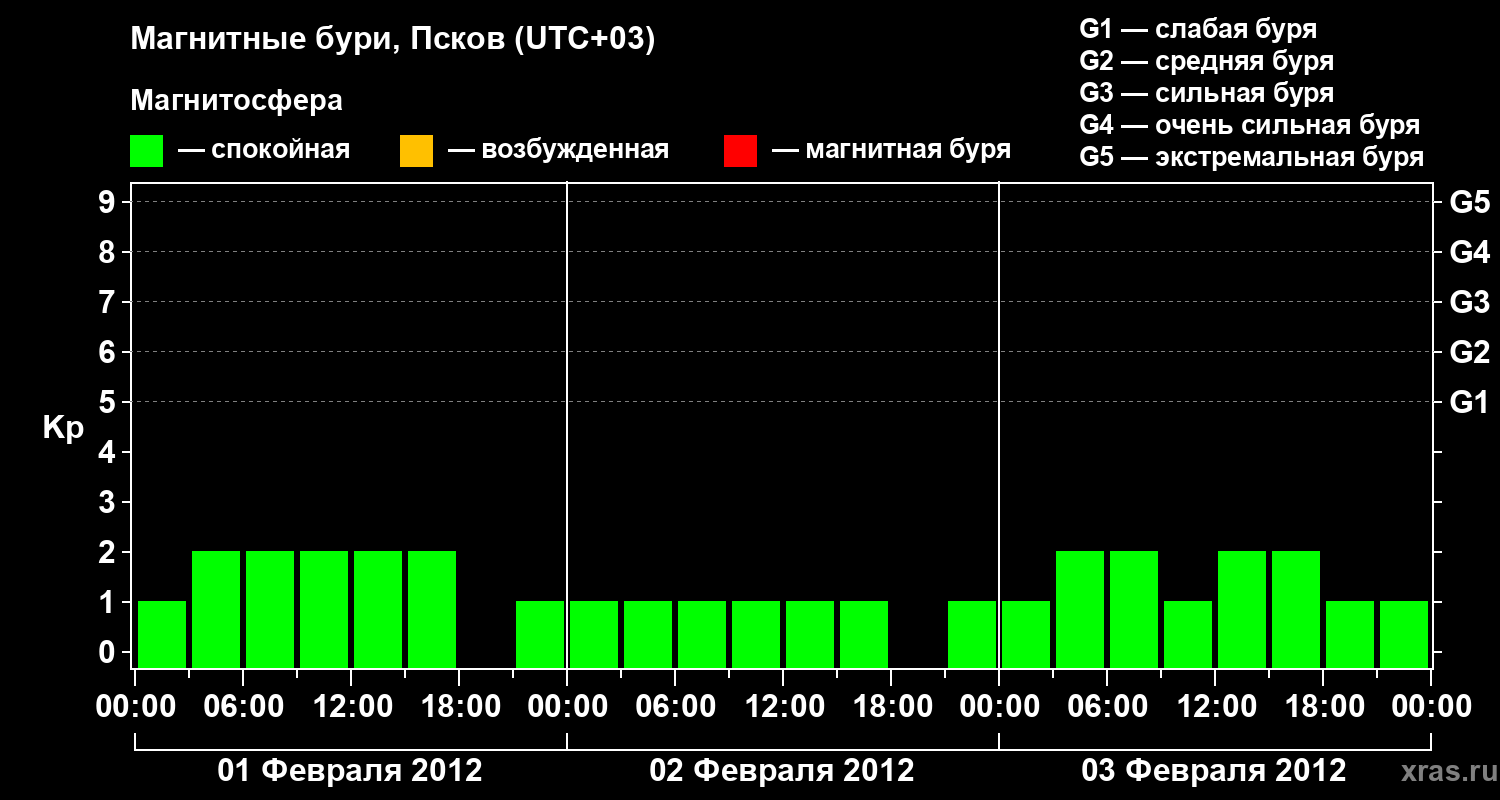Click the 'G2' label on the right axis
This screenshot has width=1500, height=800.
[1470, 352]
